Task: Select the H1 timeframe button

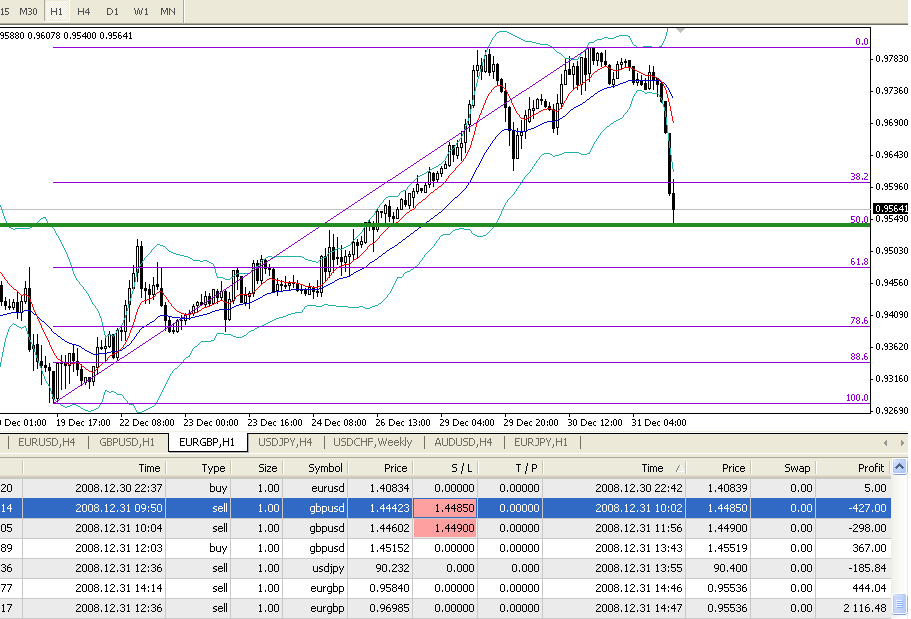Action: point(57,10)
